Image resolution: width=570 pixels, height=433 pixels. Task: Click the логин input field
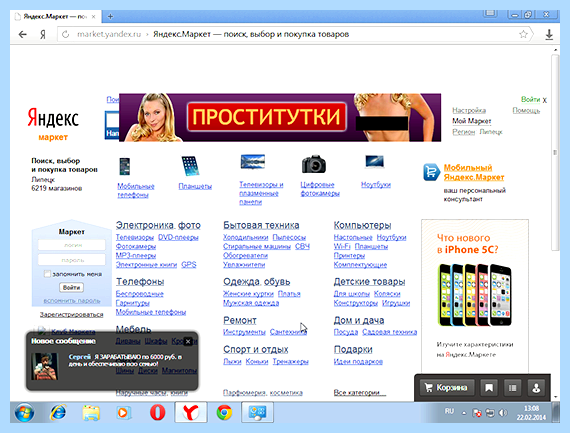(x=72, y=245)
